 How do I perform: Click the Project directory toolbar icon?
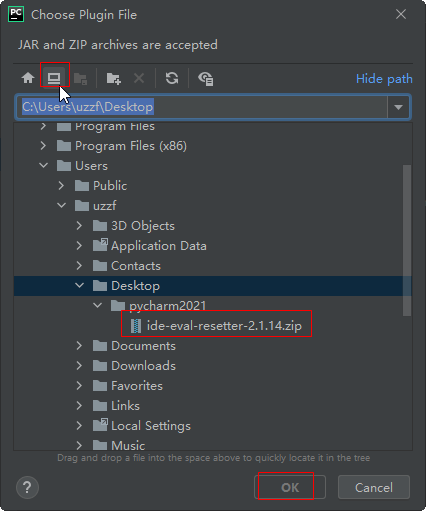pos(80,79)
